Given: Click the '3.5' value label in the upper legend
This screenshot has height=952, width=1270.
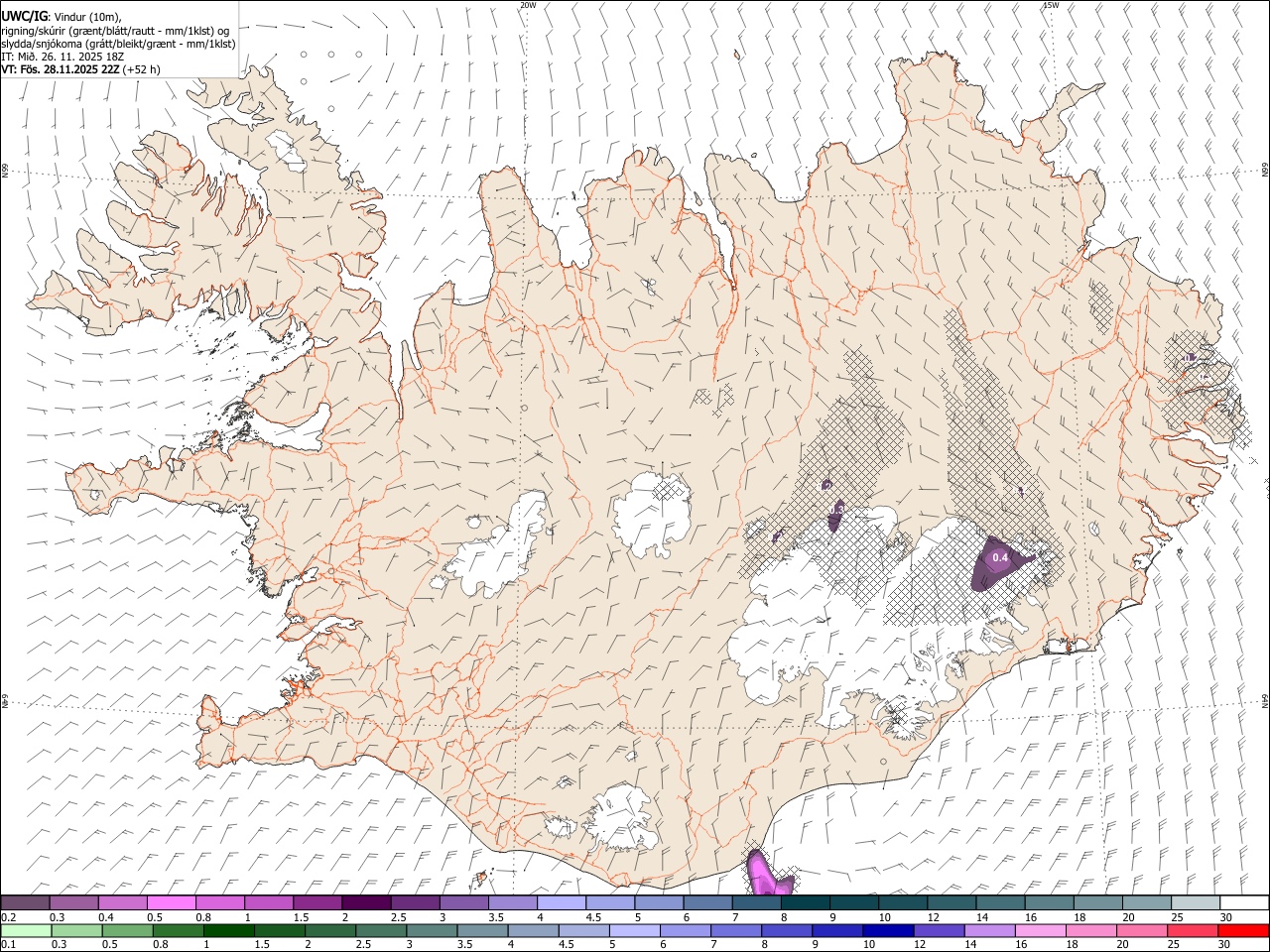Looking at the screenshot, I should click(495, 917).
